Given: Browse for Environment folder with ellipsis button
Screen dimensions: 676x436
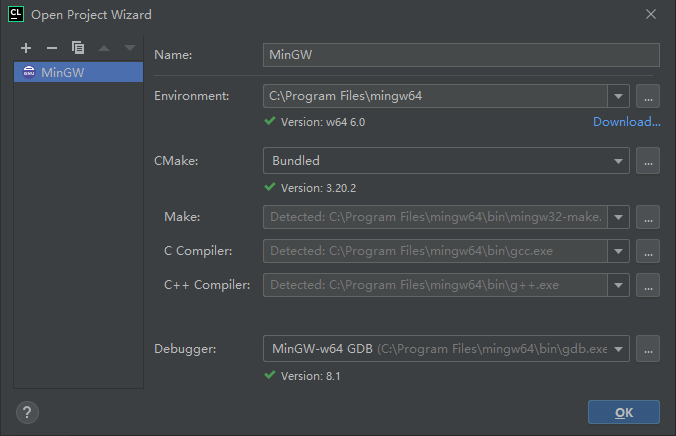Looking at the screenshot, I should tap(648, 96).
